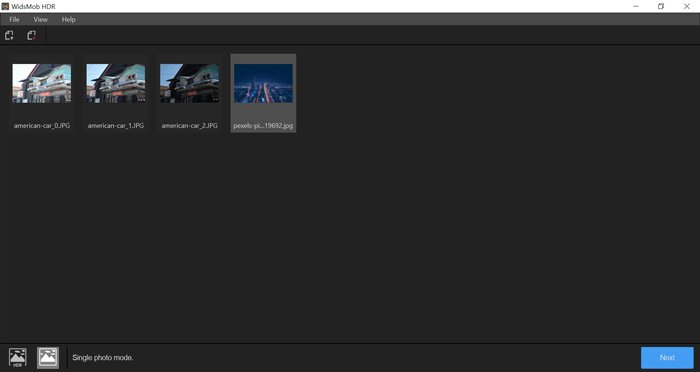Image resolution: width=700 pixels, height=372 pixels.
Task: Click the american-car_1.JPG file name
Action: tap(116, 125)
